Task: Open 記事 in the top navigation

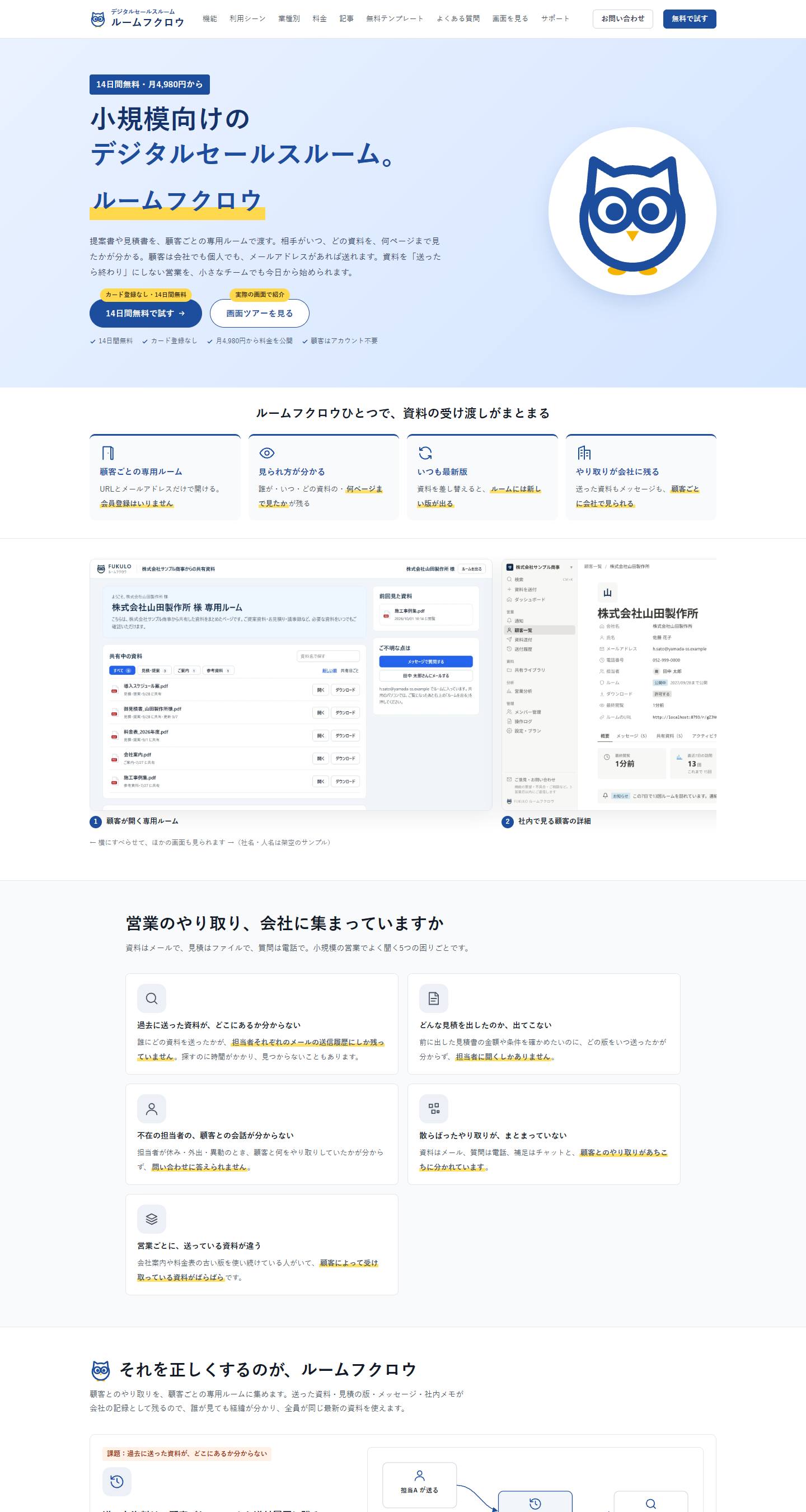Action: (346, 19)
